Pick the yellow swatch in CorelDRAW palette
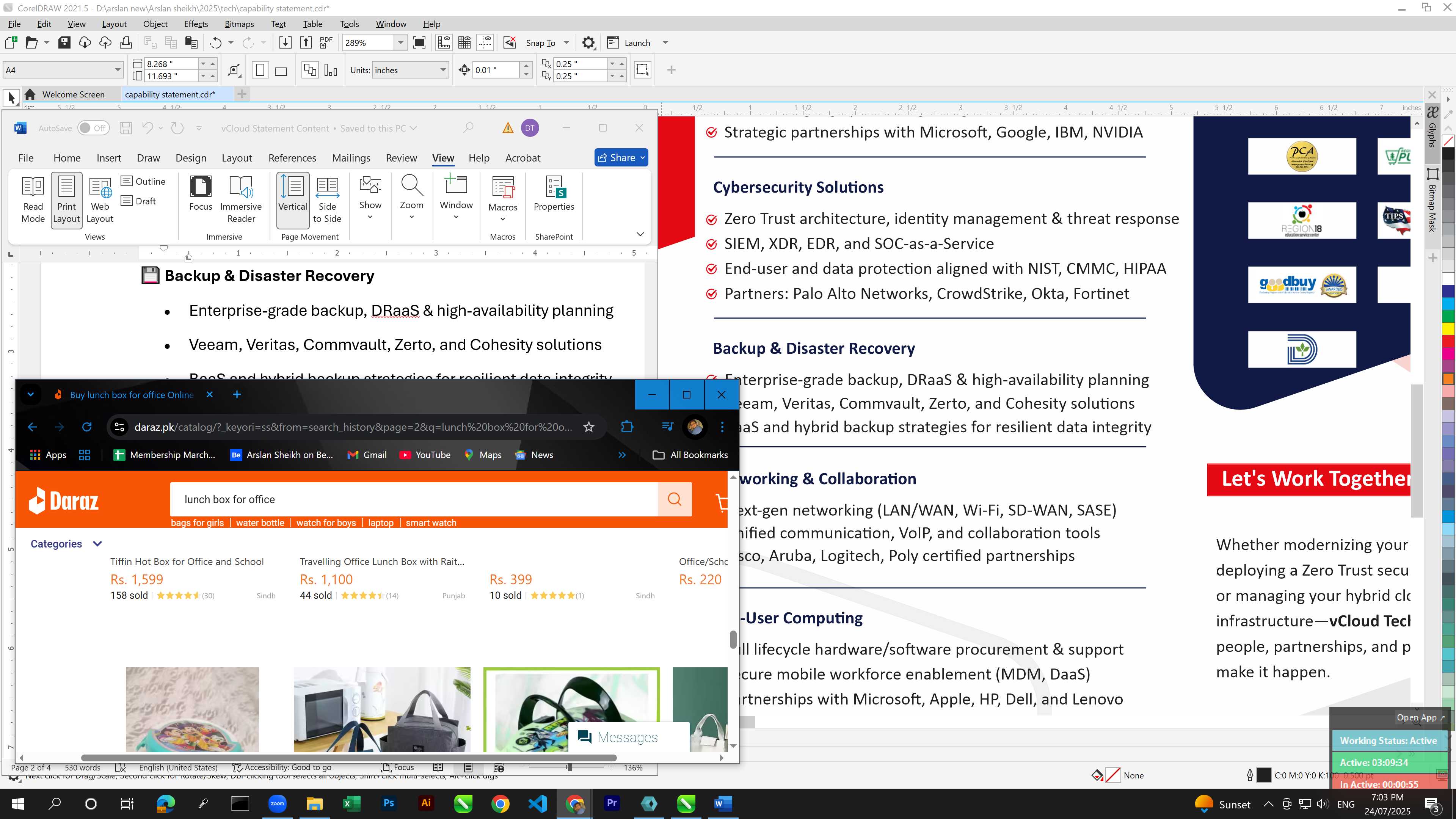This screenshot has width=1456, height=819. pos(1448,328)
